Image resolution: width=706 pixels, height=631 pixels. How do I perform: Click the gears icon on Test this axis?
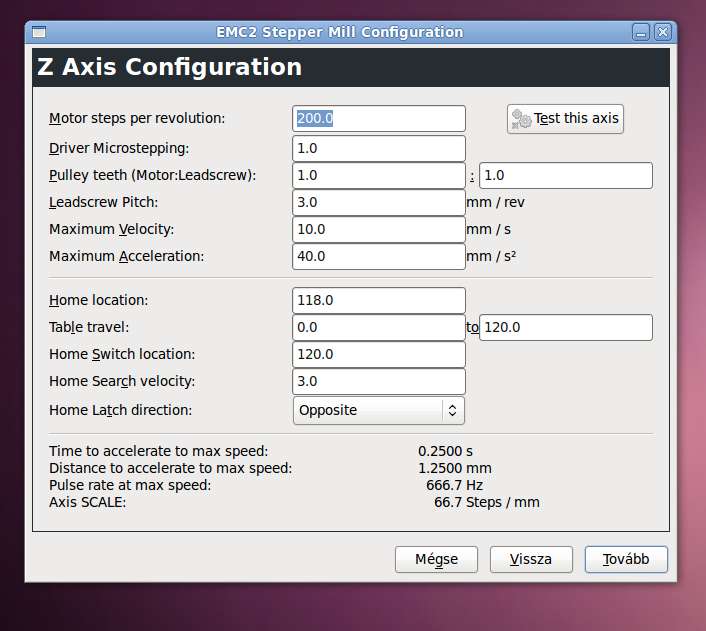(521, 119)
